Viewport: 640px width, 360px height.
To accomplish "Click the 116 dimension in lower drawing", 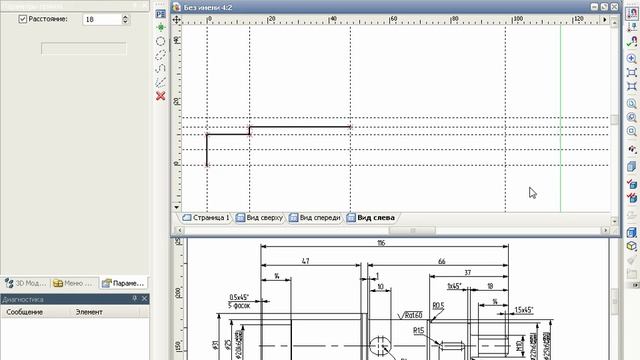I will [x=381, y=243].
